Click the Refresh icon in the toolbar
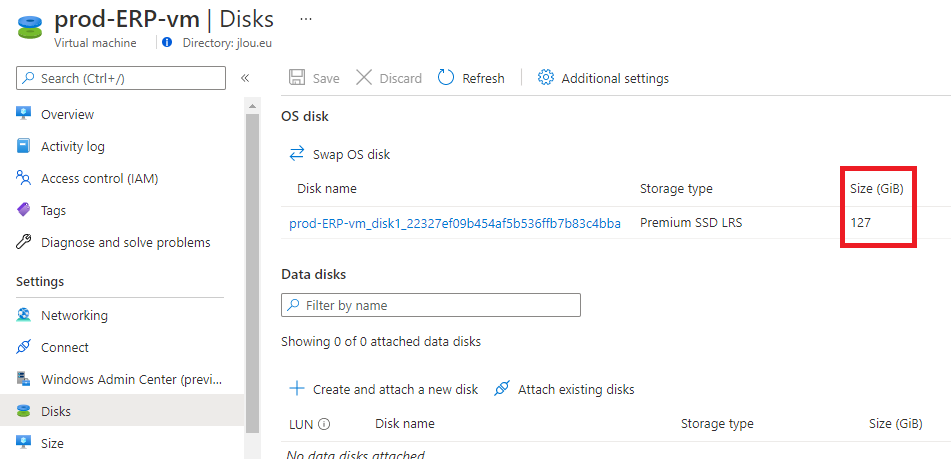Viewport: 951px width, 459px height. point(446,78)
